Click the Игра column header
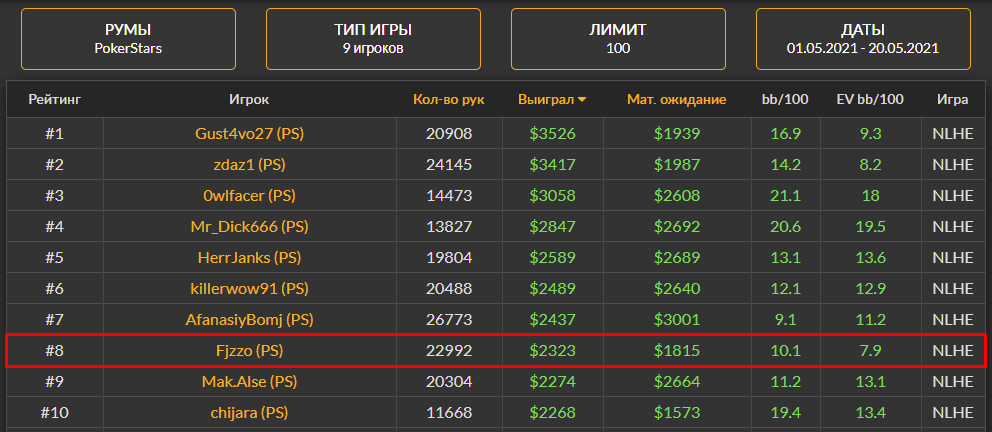992x432 pixels. [x=953, y=99]
